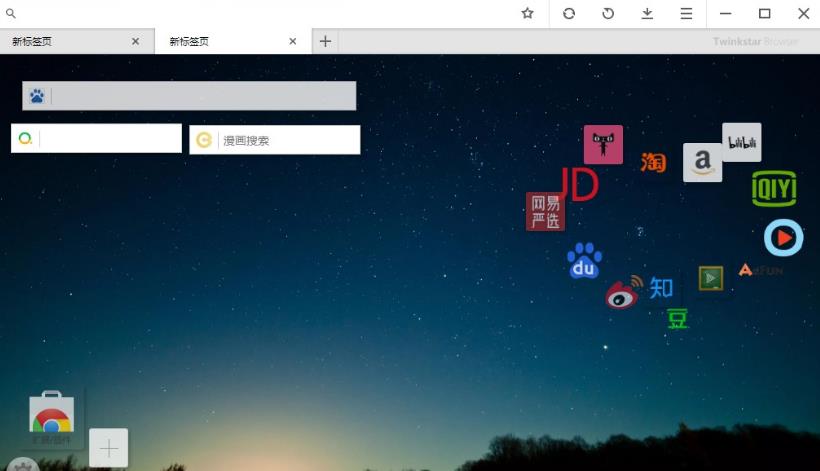Minimize the browser window

[x=725, y=14]
